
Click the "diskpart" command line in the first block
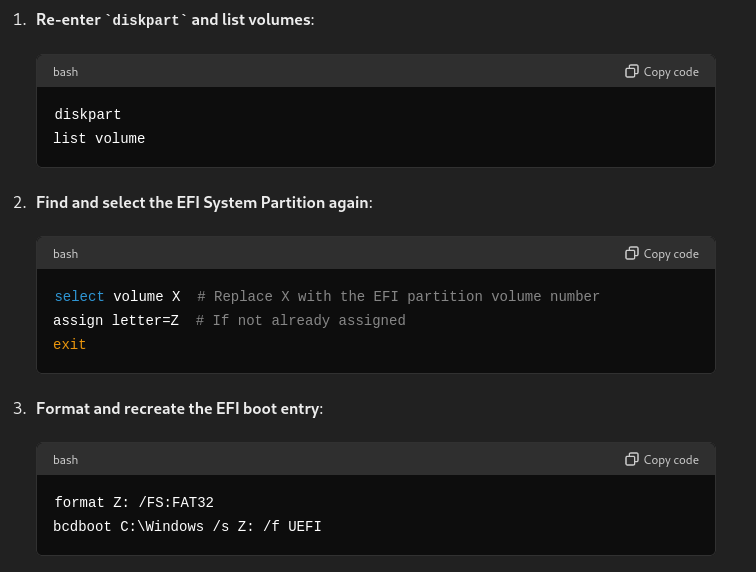click(88, 115)
